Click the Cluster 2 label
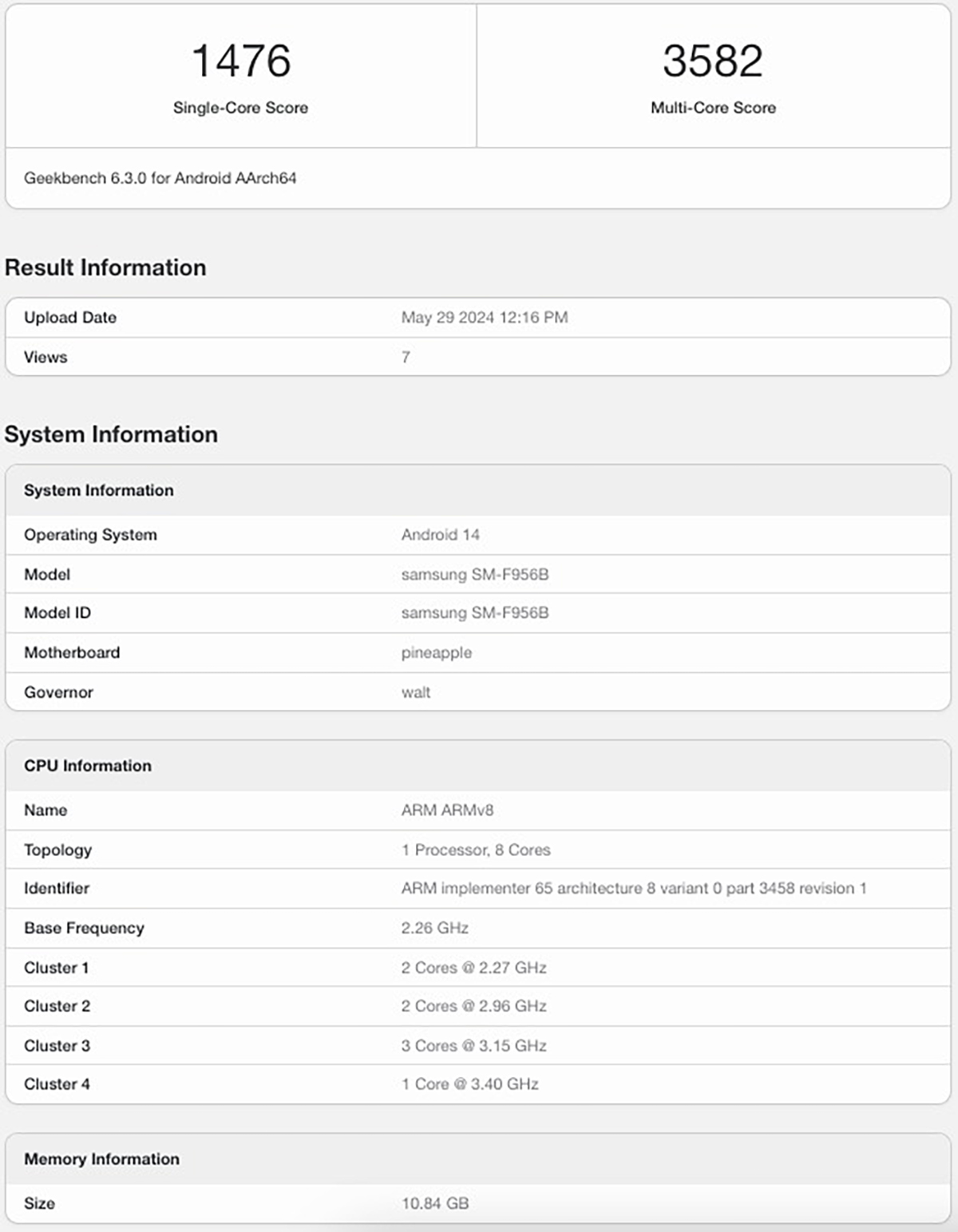This screenshot has height=1232, width=958. point(57,1007)
